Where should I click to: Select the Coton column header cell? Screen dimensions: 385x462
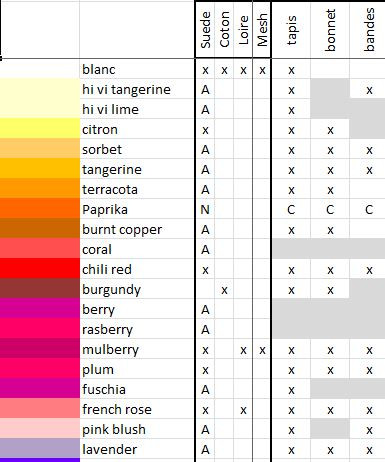pyautogui.click(x=224, y=30)
